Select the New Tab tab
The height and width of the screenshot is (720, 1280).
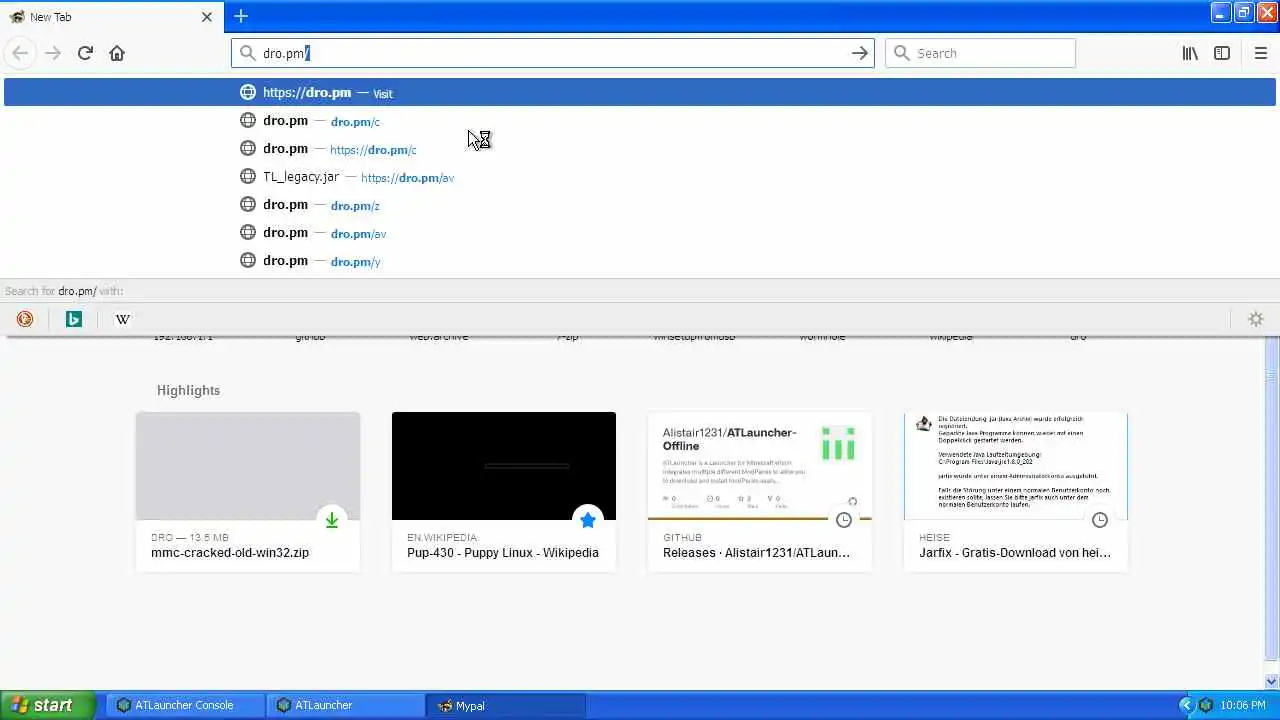coord(110,17)
